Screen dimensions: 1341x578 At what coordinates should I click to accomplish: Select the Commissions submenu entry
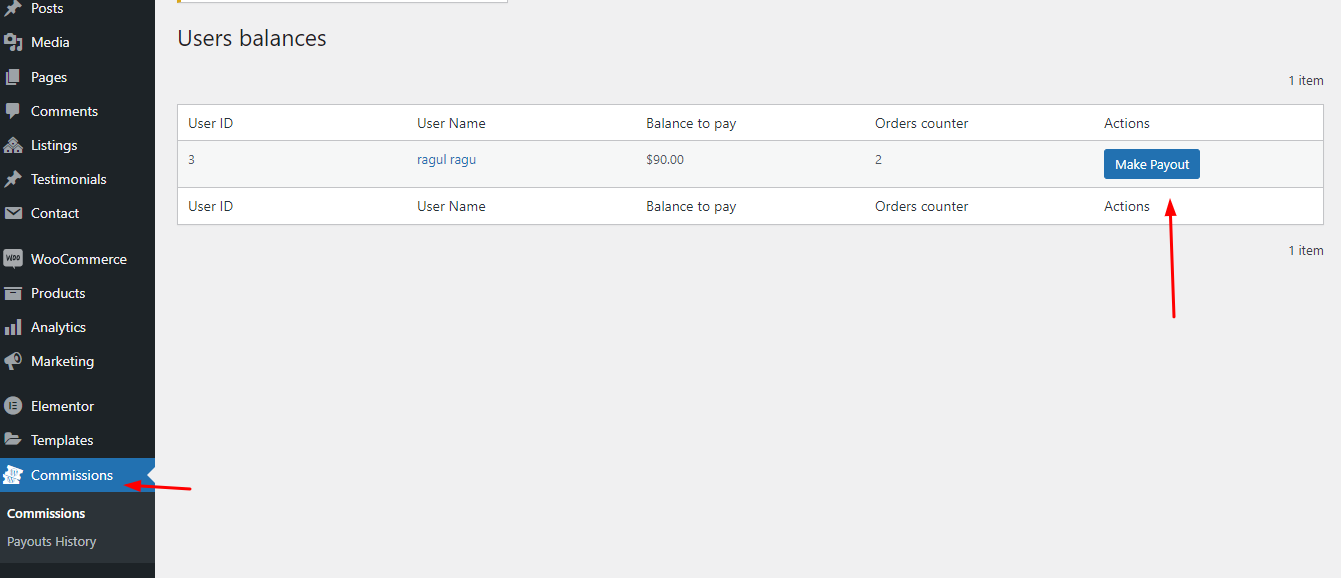(46, 513)
